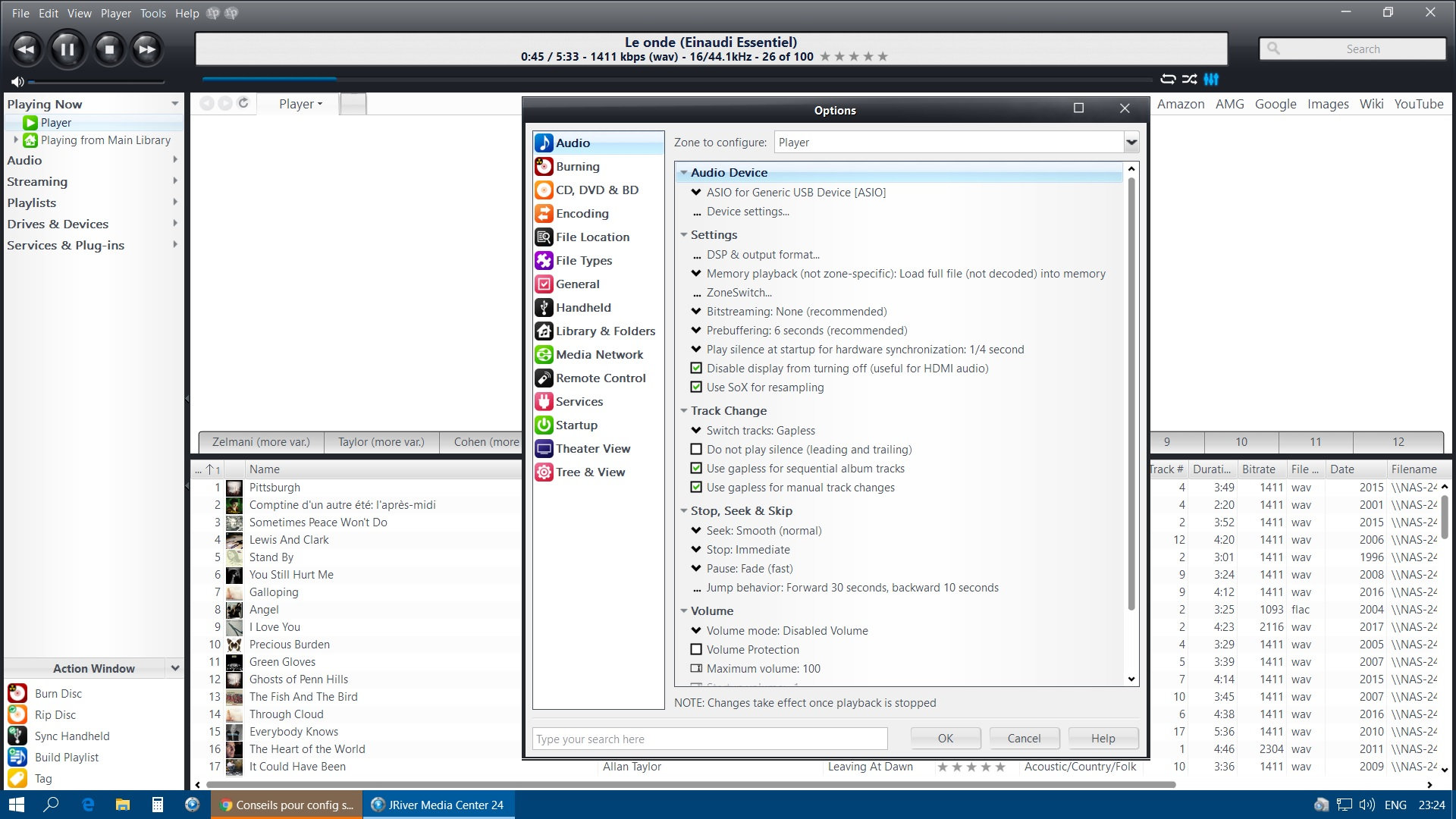Click the pause playback button
The image size is (1456, 819).
(67, 49)
